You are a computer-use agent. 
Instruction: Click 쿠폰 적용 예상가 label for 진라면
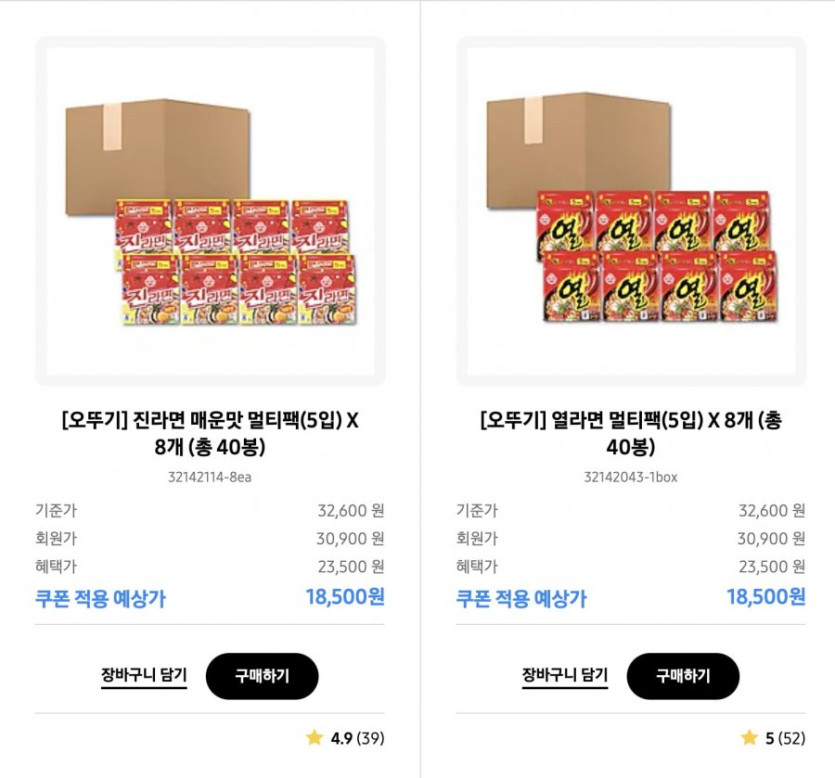(100, 599)
